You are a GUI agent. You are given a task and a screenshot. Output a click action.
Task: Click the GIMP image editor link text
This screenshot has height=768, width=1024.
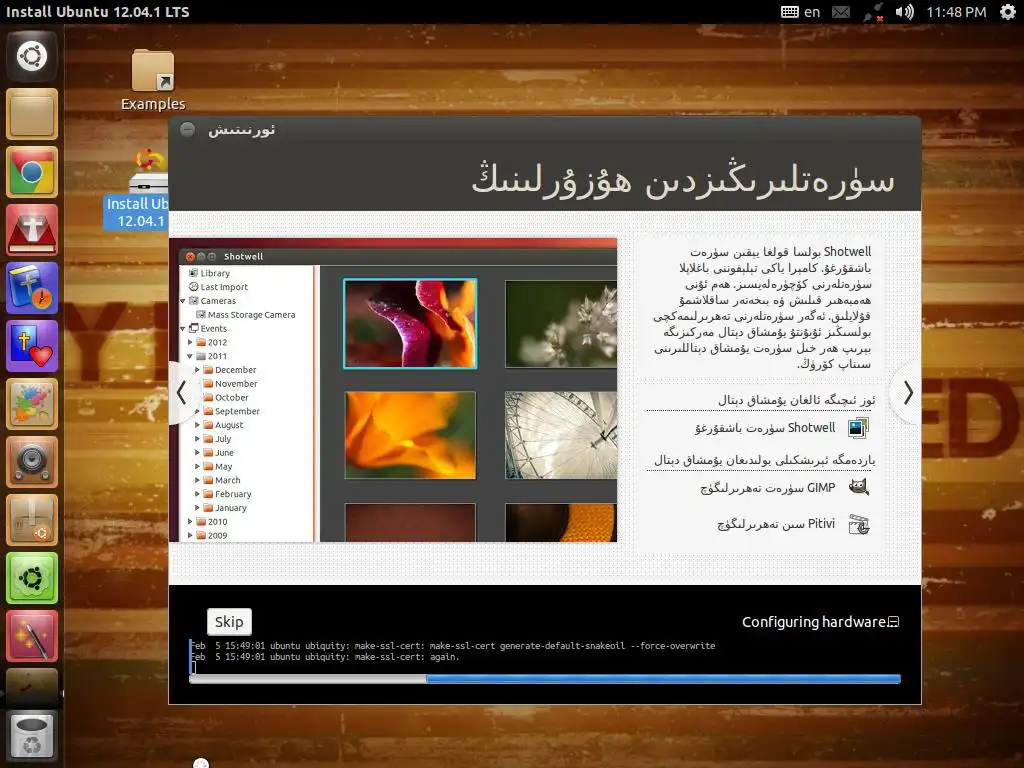pos(767,488)
